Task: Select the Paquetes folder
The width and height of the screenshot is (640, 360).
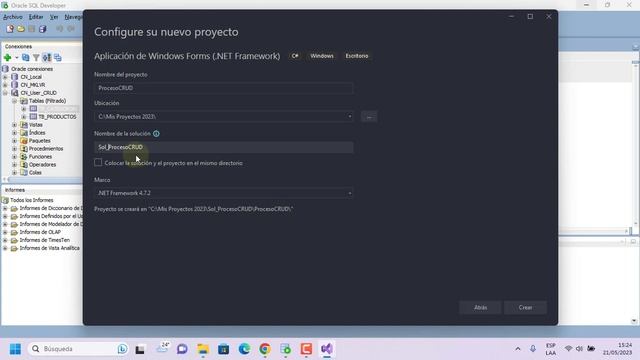Action: tap(40, 140)
